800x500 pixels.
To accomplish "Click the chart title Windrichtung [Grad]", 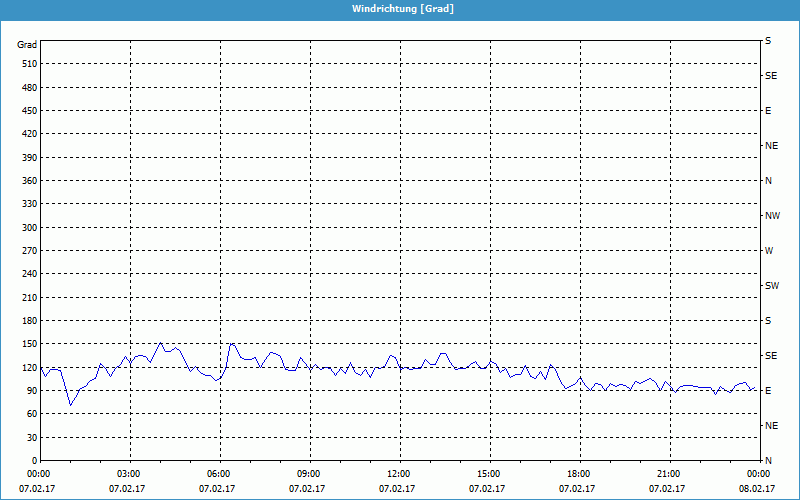I will [399, 8].
